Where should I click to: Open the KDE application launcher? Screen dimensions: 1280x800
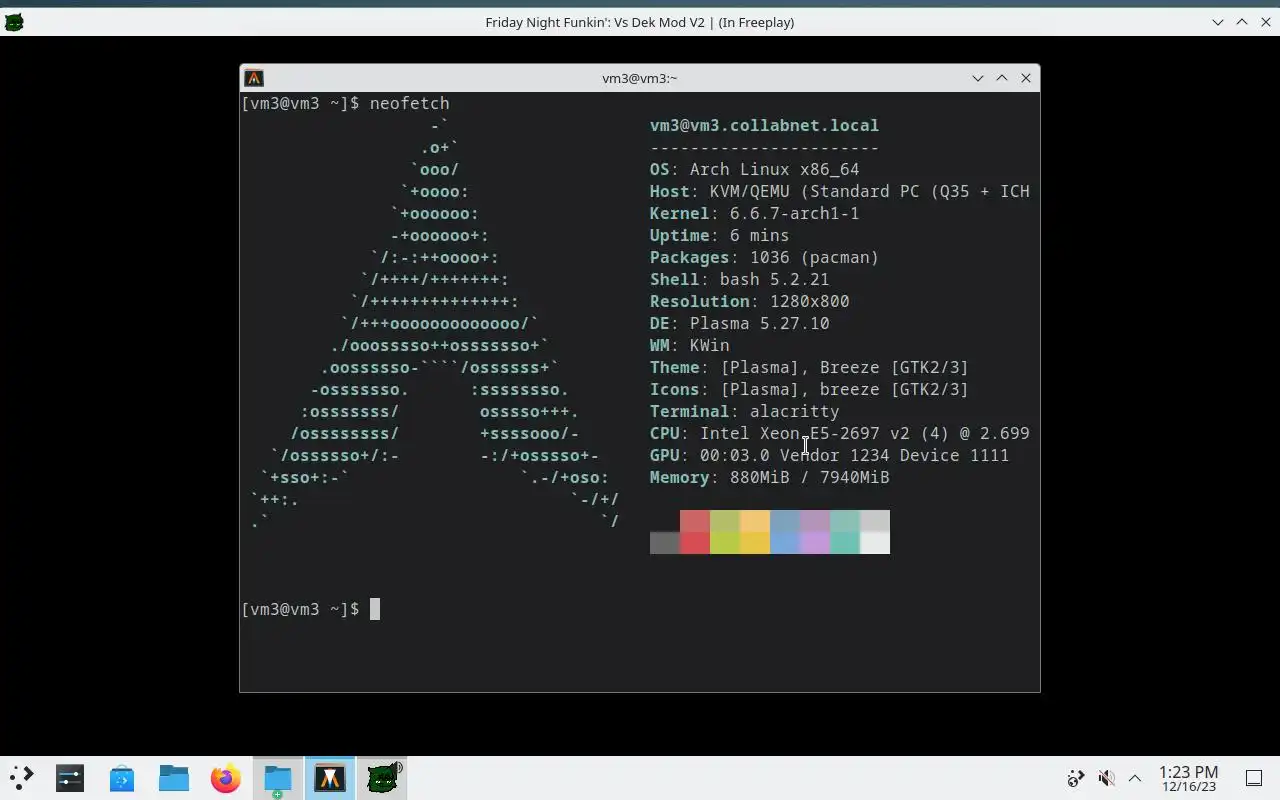point(21,777)
